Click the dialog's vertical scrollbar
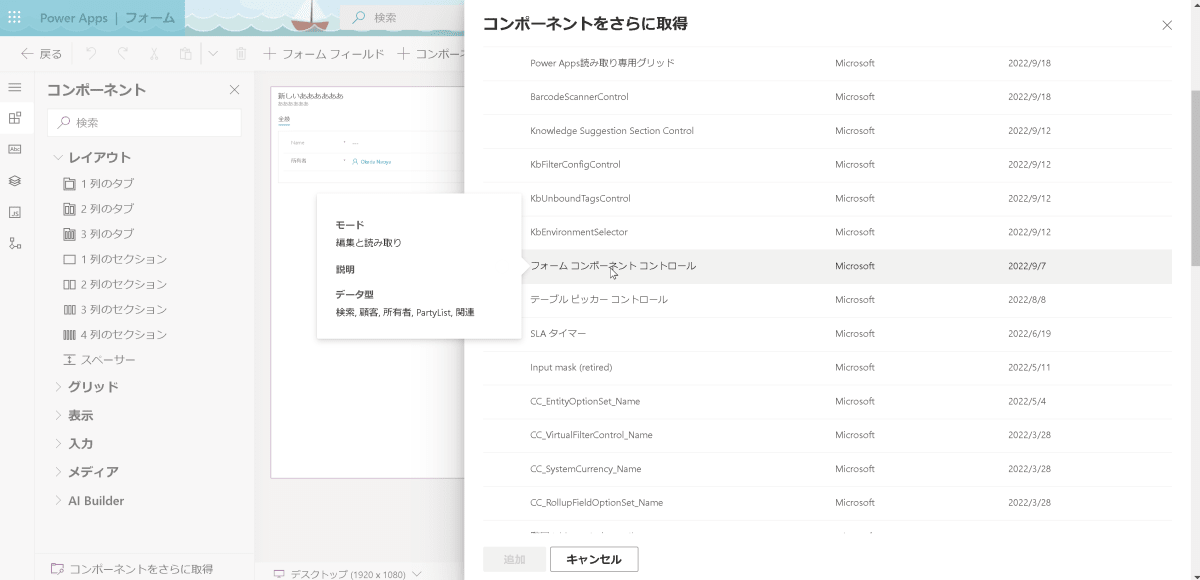 1195,178
